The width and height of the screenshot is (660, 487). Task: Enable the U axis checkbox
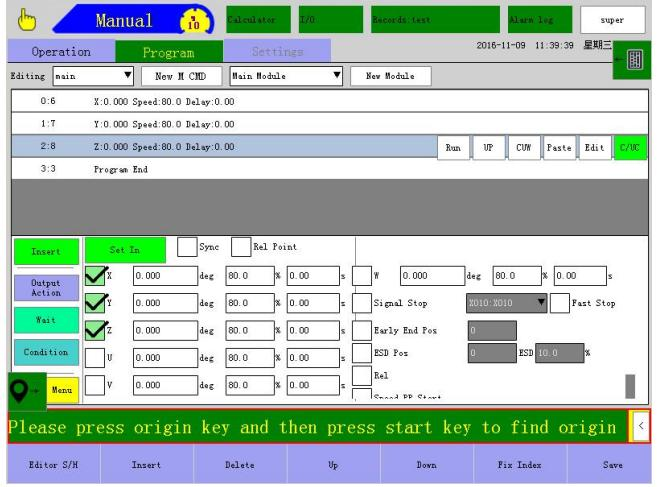[93, 354]
